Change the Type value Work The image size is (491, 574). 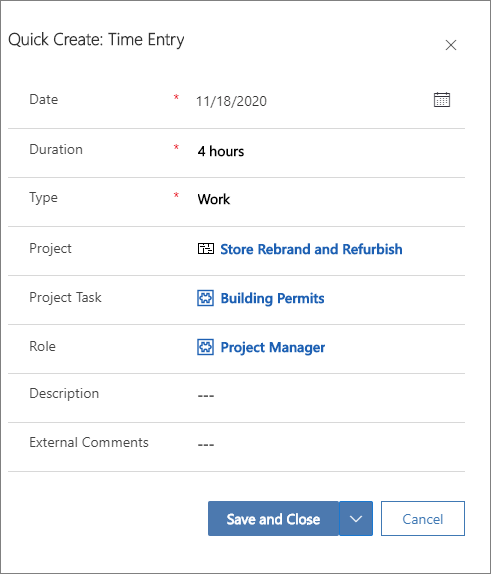coord(214,200)
